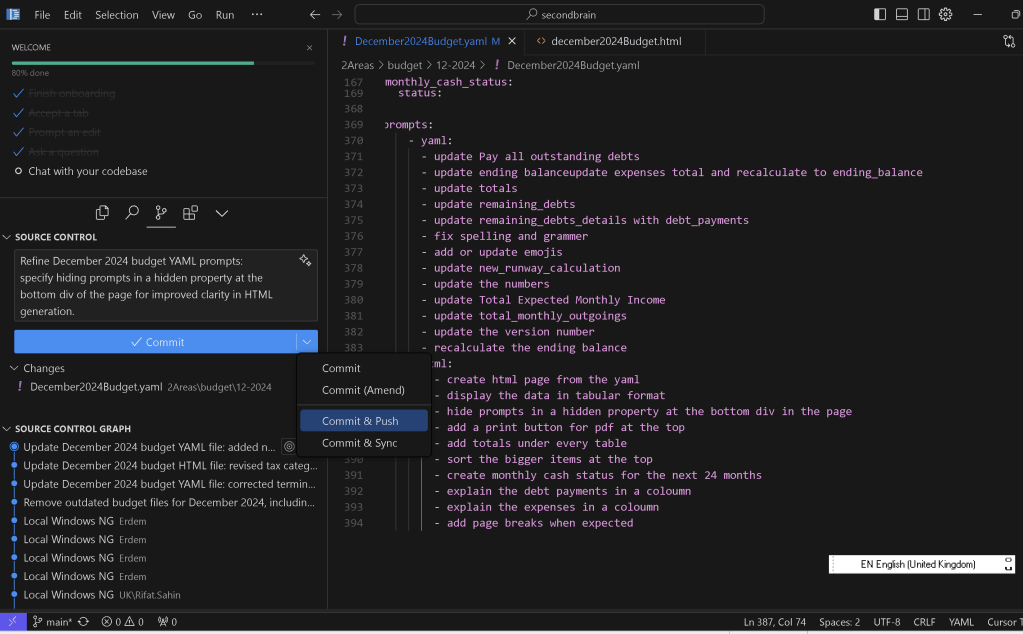
Task: Click 12-2024 breadcrumb segment
Action: 455,65
